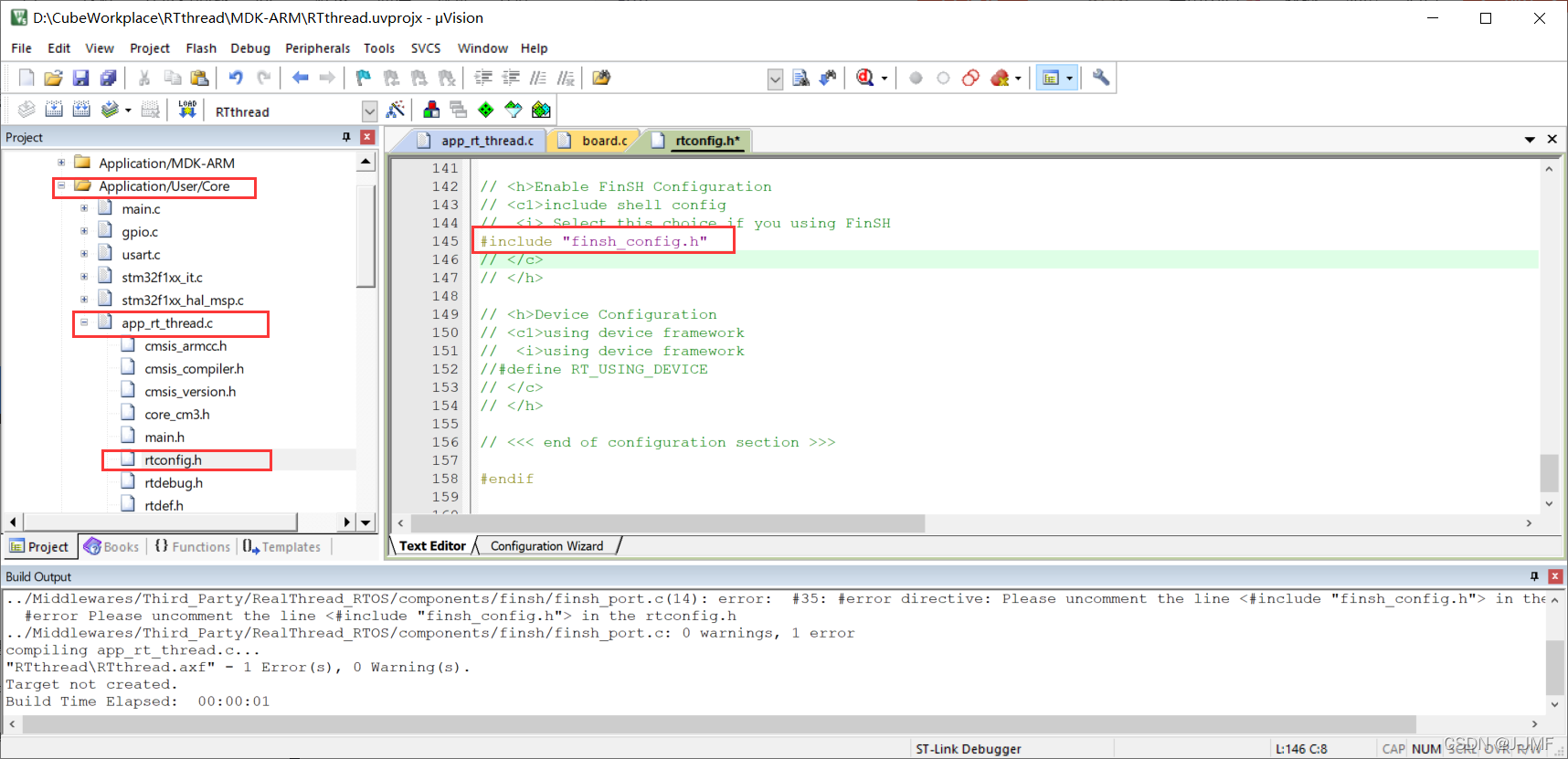Select stm32f1xx_it.c in the project tree
1568x759 pixels.
[162, 277]
